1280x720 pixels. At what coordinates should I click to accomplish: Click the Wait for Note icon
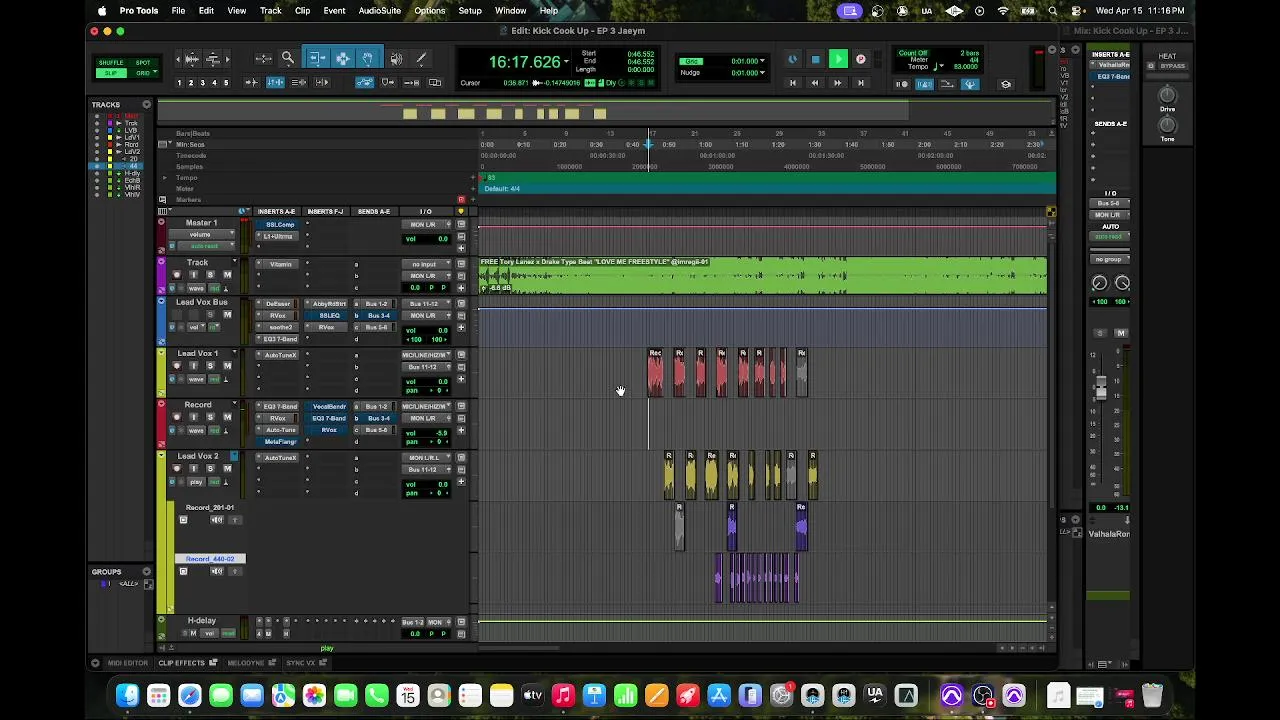[x=902, y=84]
